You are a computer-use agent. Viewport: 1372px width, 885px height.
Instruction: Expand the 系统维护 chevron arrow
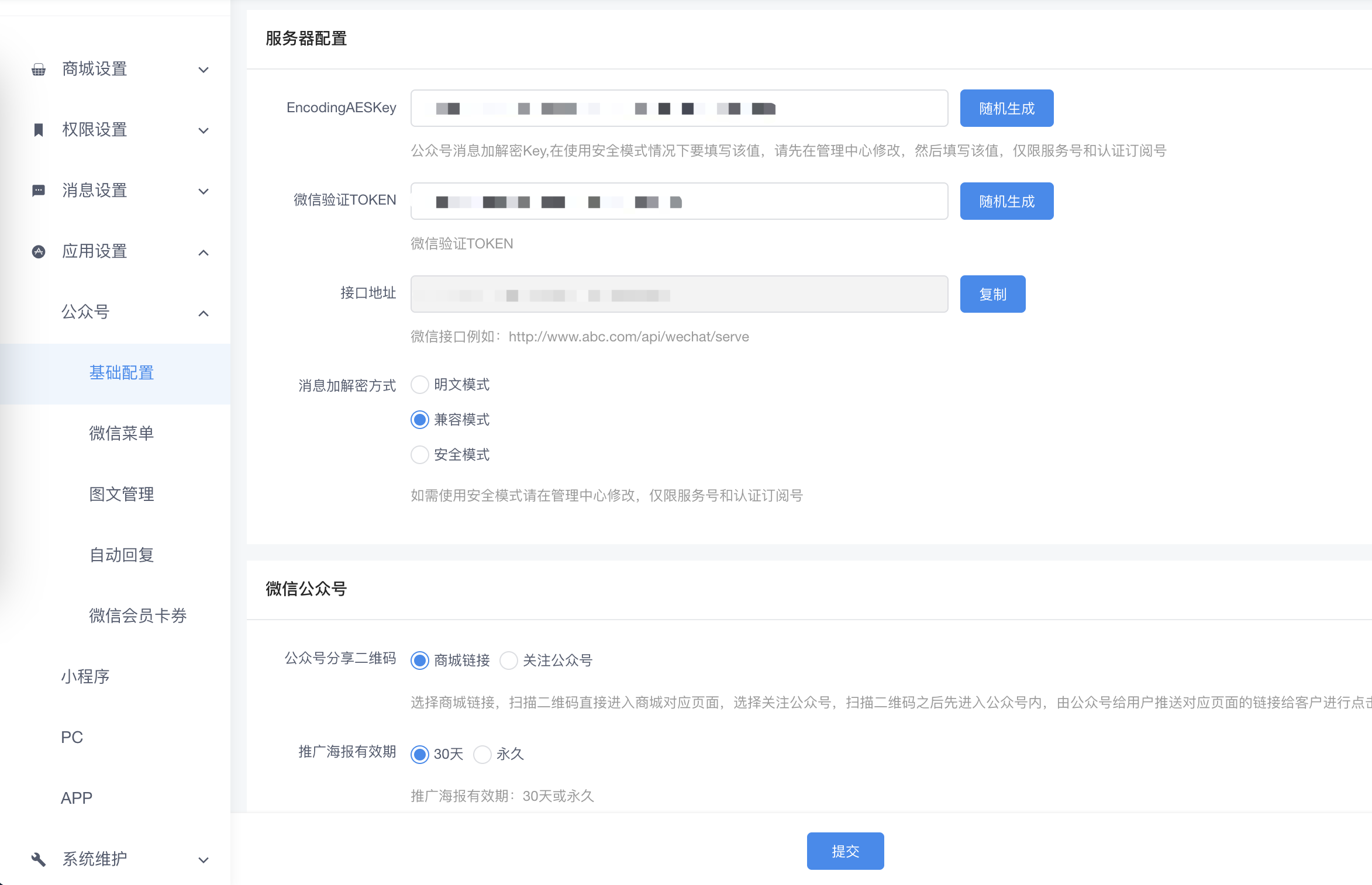(204, 859)
